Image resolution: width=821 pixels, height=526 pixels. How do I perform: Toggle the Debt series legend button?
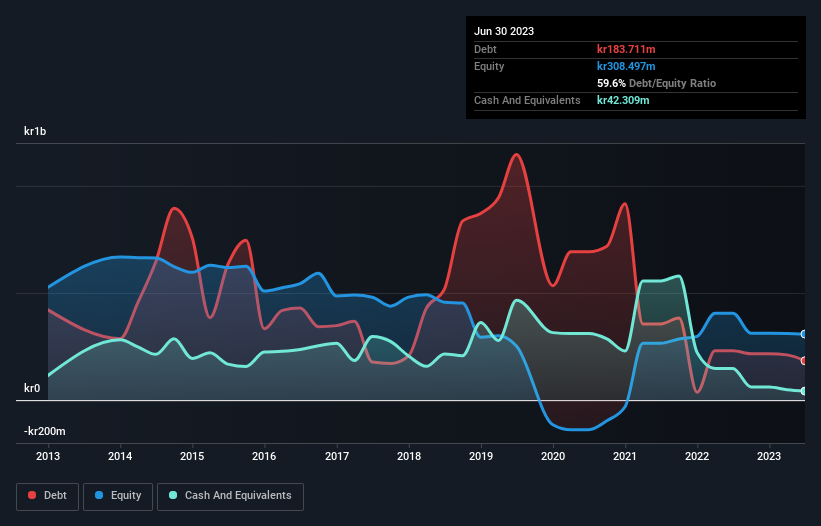click(47, 496)
